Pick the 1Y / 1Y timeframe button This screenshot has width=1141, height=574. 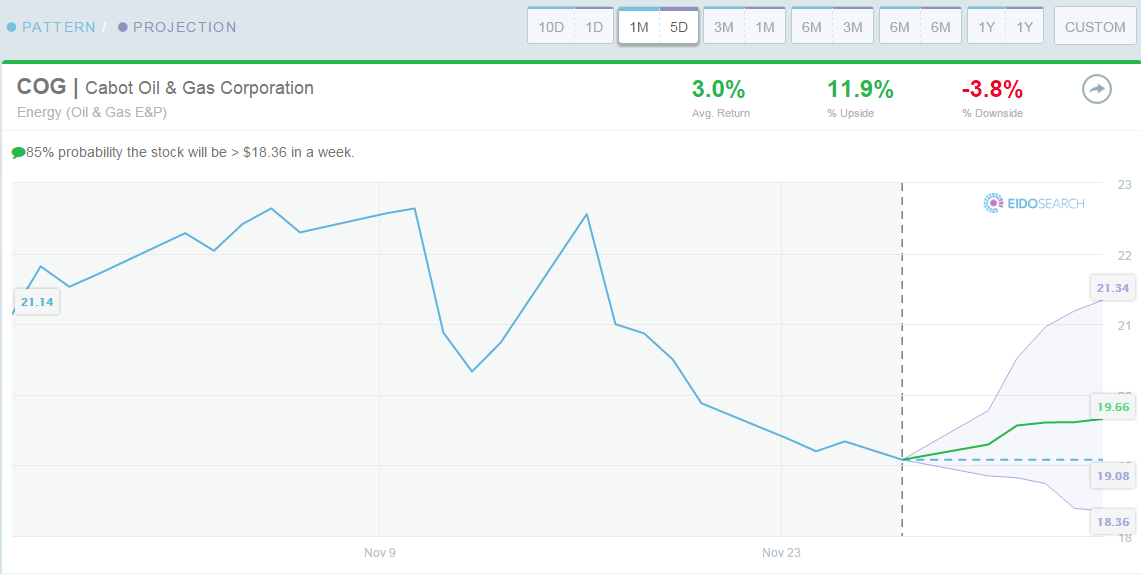point(1006,26)
